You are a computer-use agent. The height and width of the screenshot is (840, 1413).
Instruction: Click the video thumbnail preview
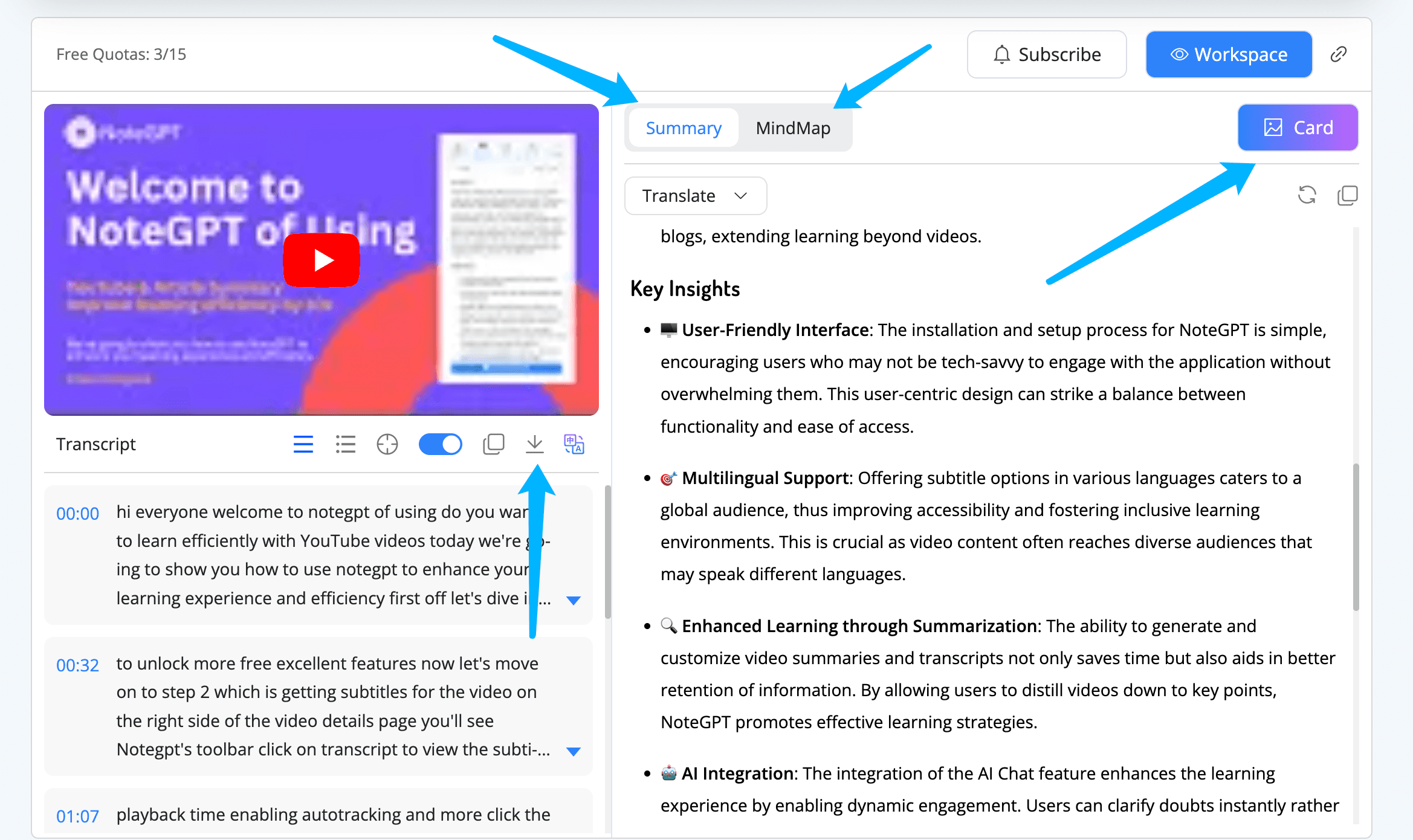point(322,260)
